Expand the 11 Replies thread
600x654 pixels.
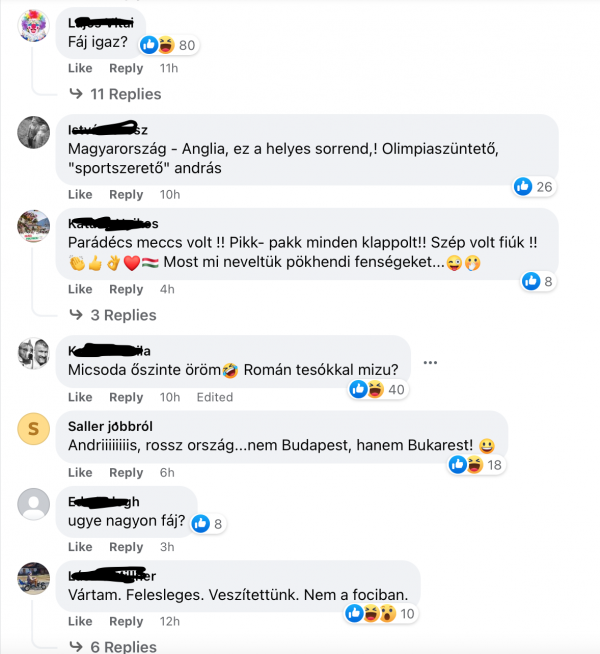pos(115,94)
